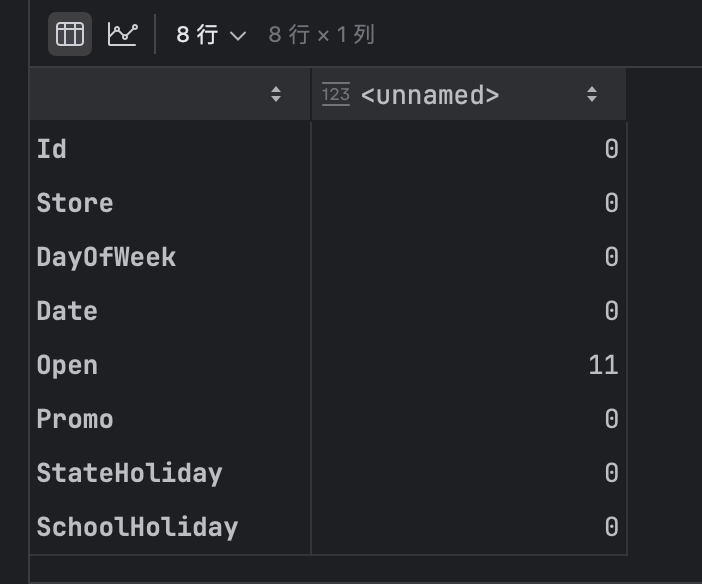Select the DayOfWeek row label
Viewport: 702px width, 584px height.
106,257
